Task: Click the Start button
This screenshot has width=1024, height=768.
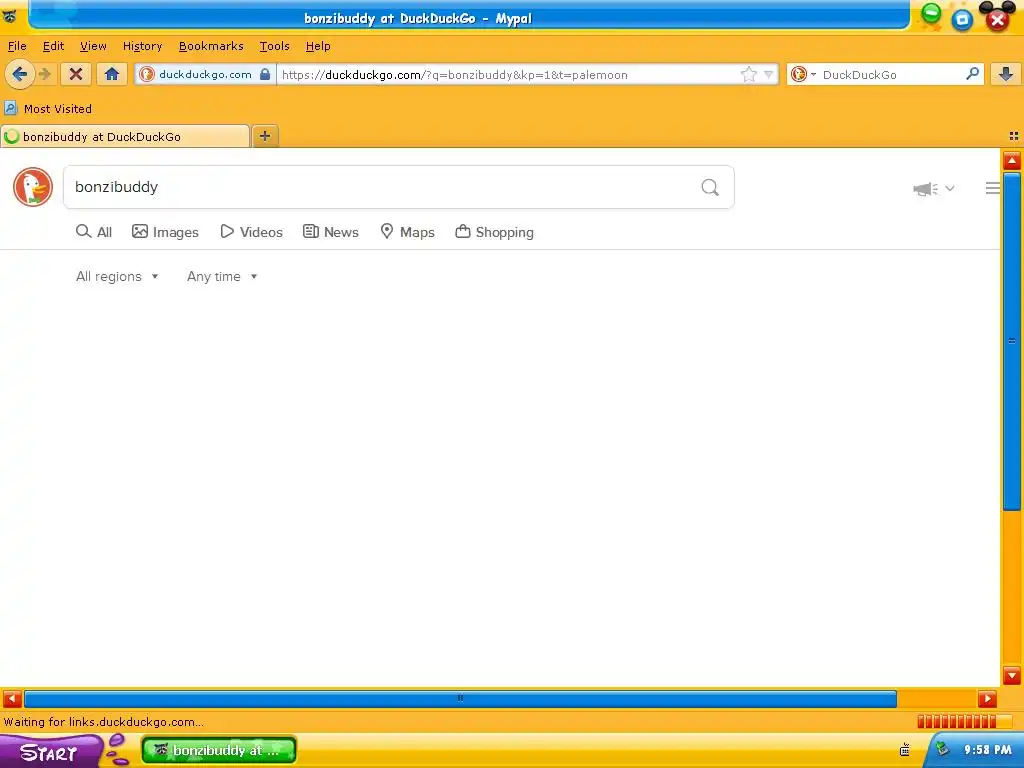Action: click(50, 751)
